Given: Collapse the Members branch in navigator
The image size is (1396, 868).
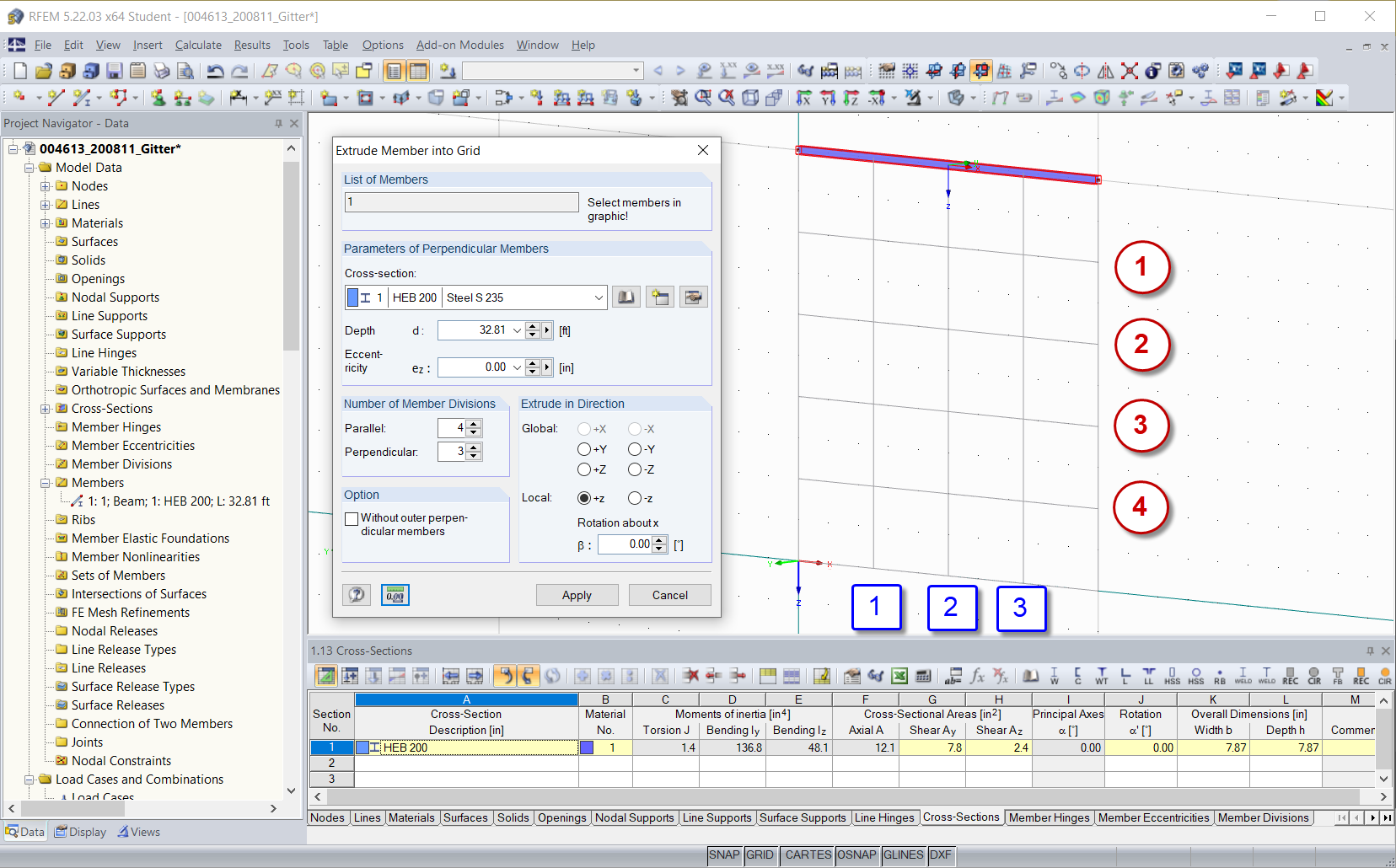Looking at the screenshot, I should pyautogui.click(x=47, y=482).
